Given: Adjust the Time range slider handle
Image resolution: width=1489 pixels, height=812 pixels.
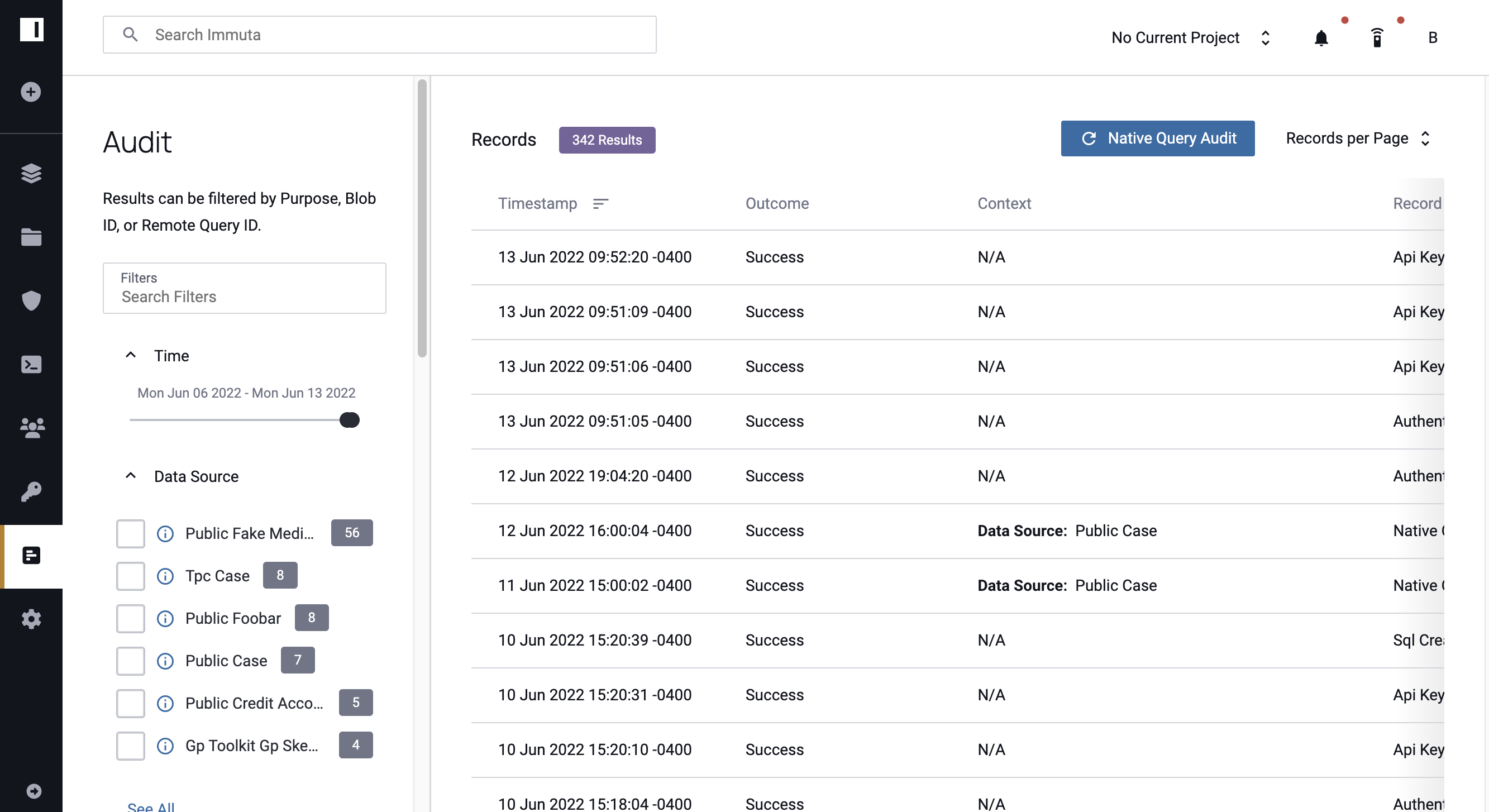Looking at the screenshot, I should coord(349,419).
